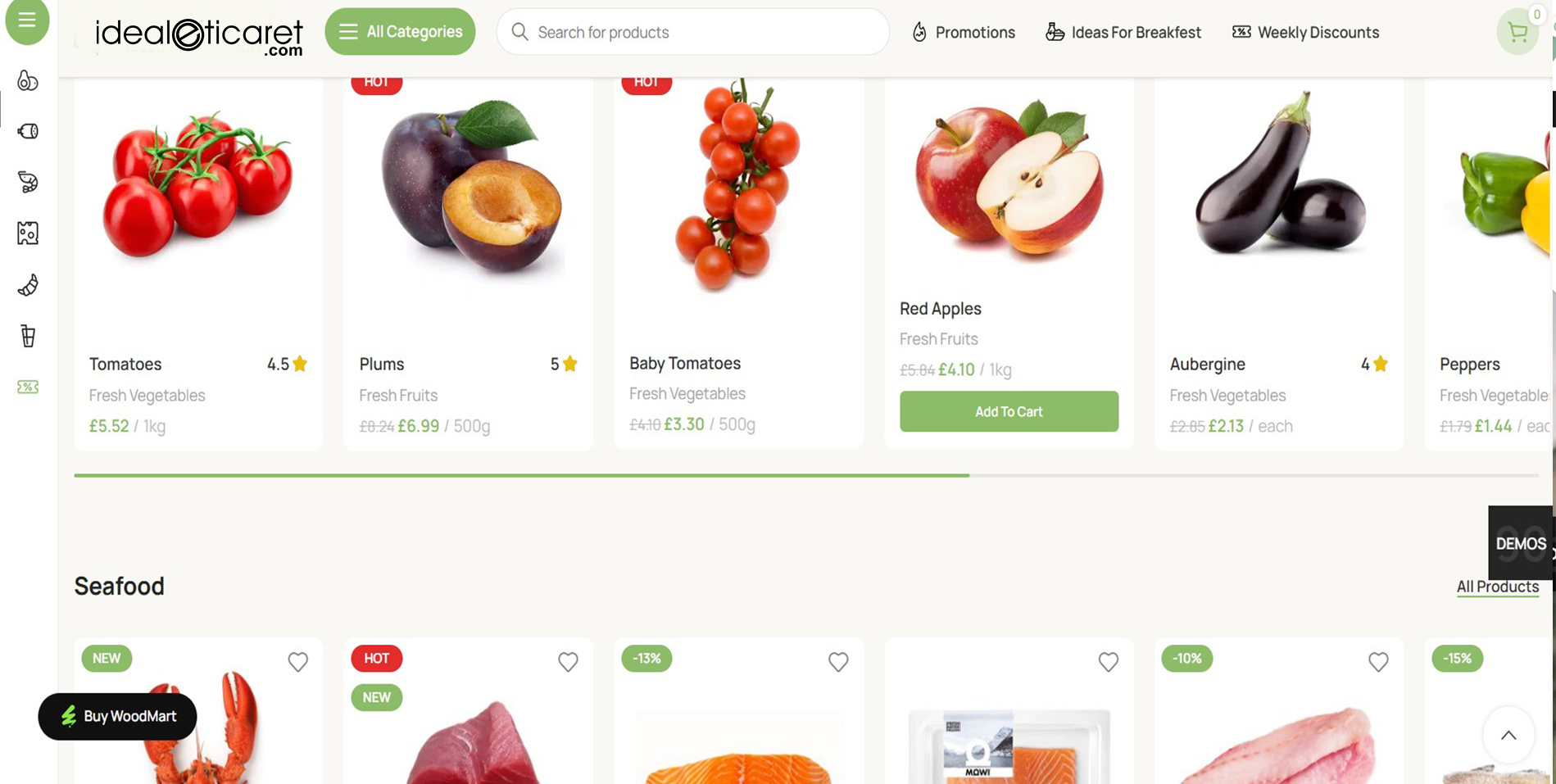This screenshot has width=1556, height=784.
Task: Add the lobster product to wishlist
Action: coord(298,661)
